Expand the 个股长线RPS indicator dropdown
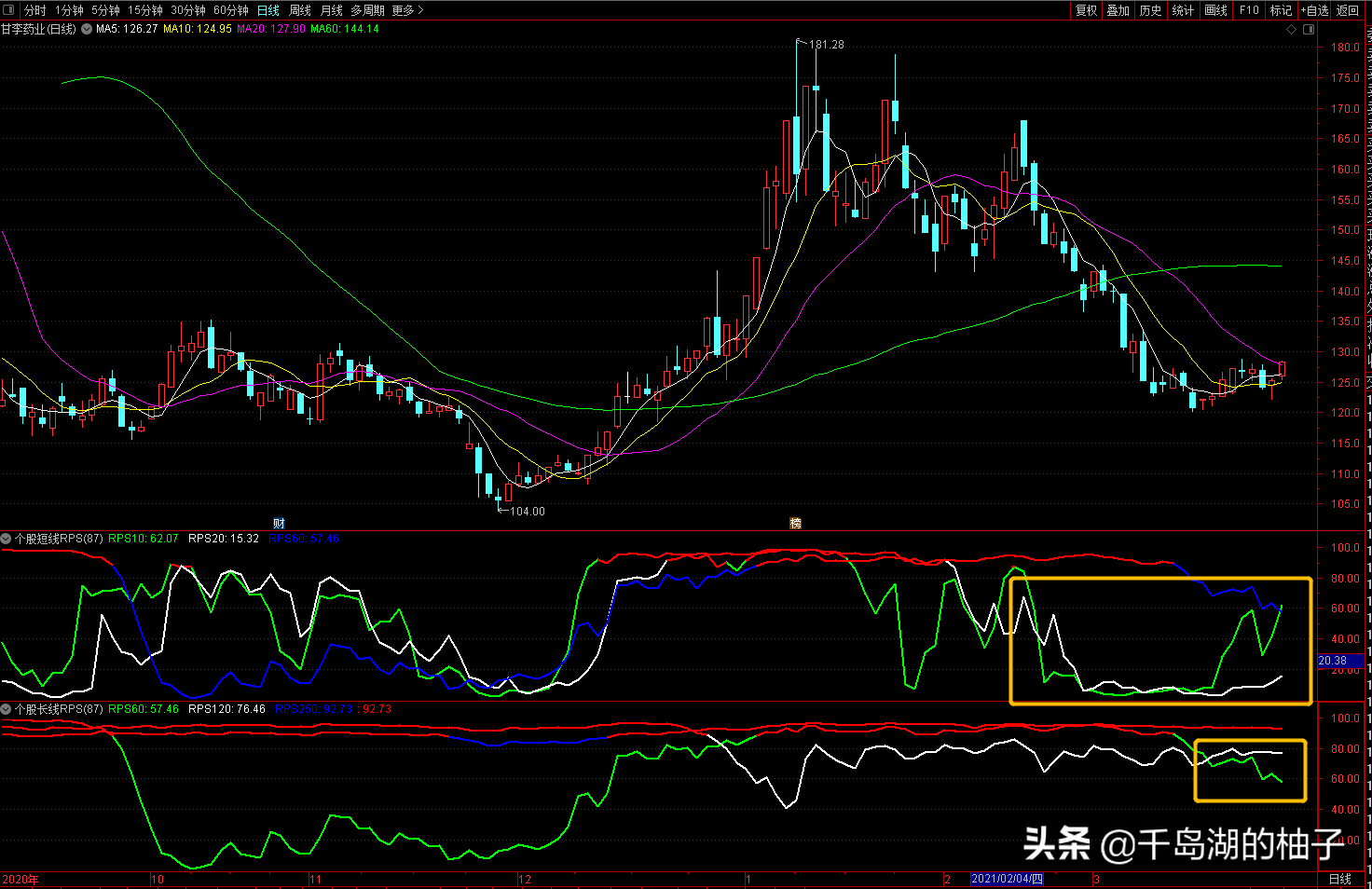Screen dimensions: 1372x889 [x=7, y=709]
